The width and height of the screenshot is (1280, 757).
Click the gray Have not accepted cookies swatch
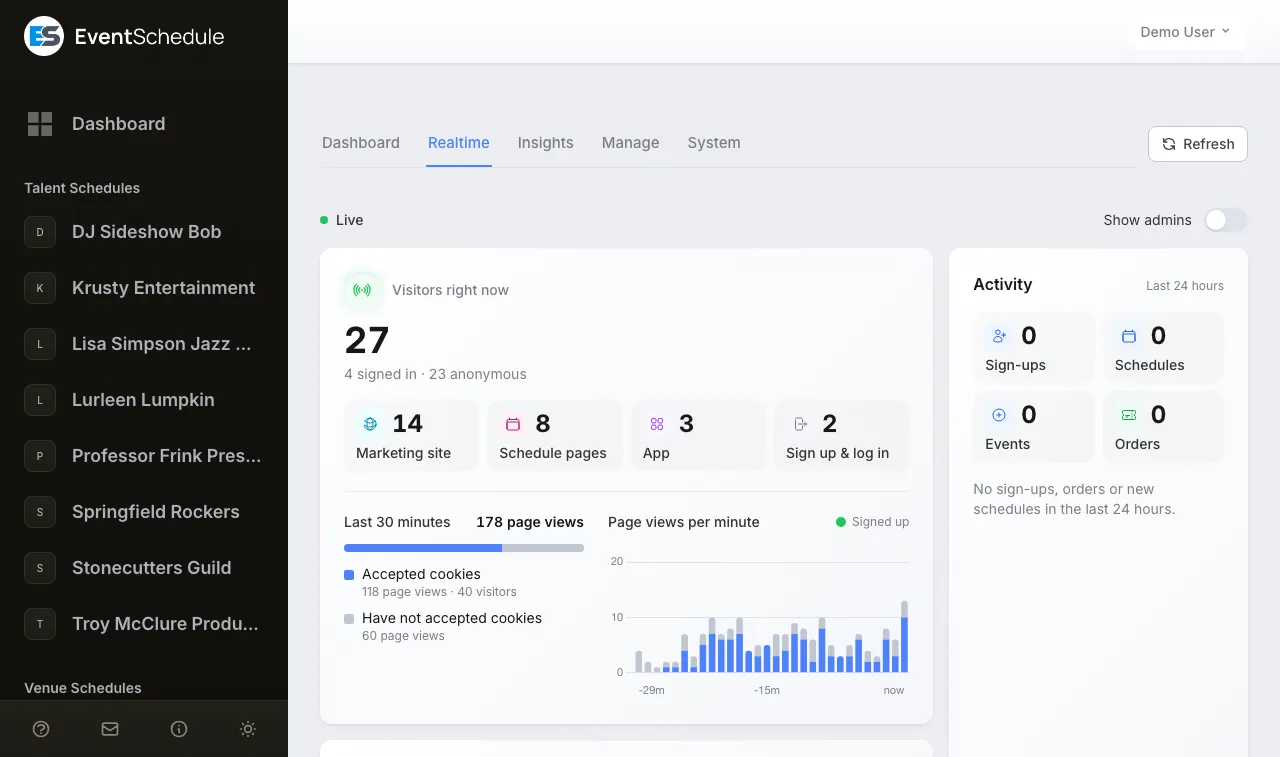[349, 619]
